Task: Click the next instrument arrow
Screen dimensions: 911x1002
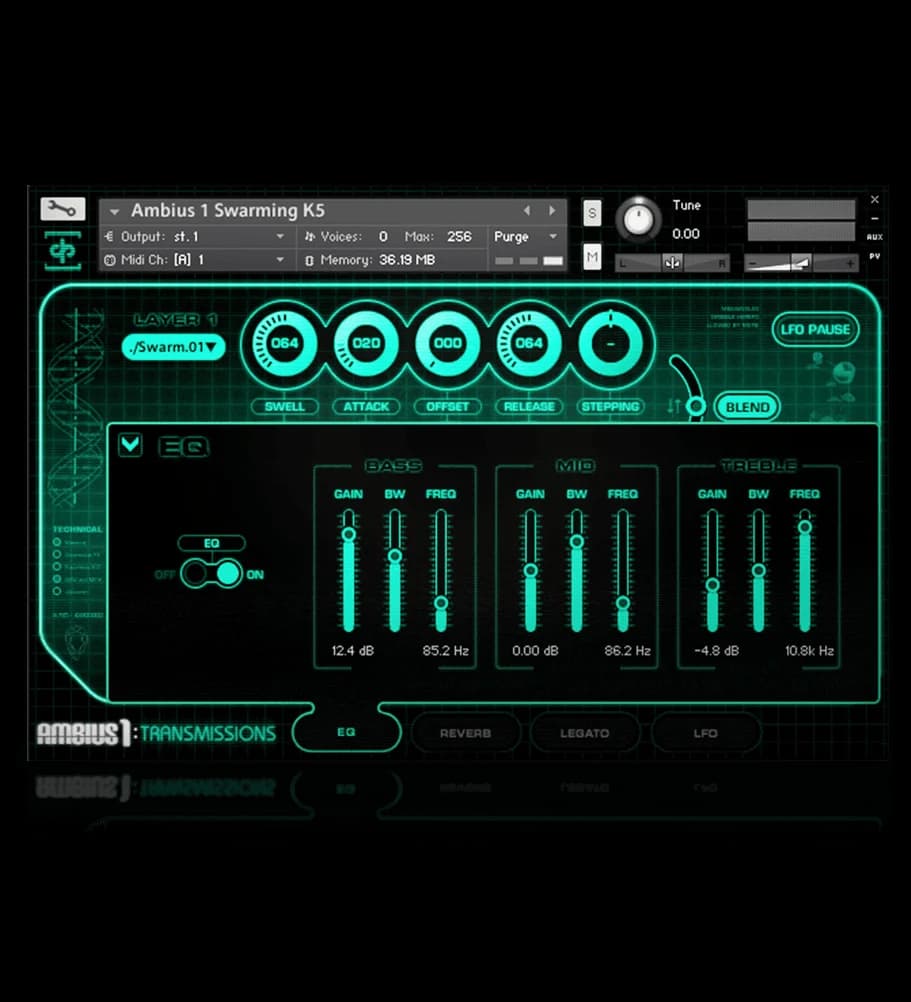Action: 552,211
